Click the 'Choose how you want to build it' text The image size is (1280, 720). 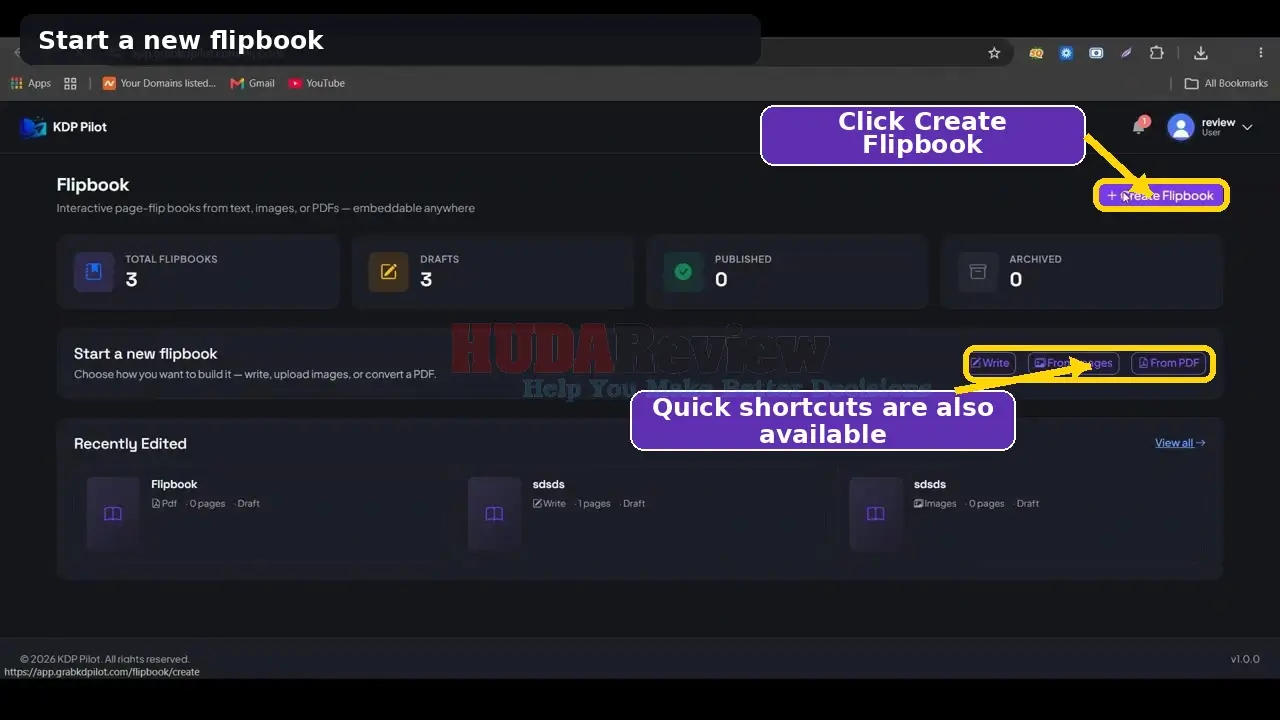tap(255, 375)
